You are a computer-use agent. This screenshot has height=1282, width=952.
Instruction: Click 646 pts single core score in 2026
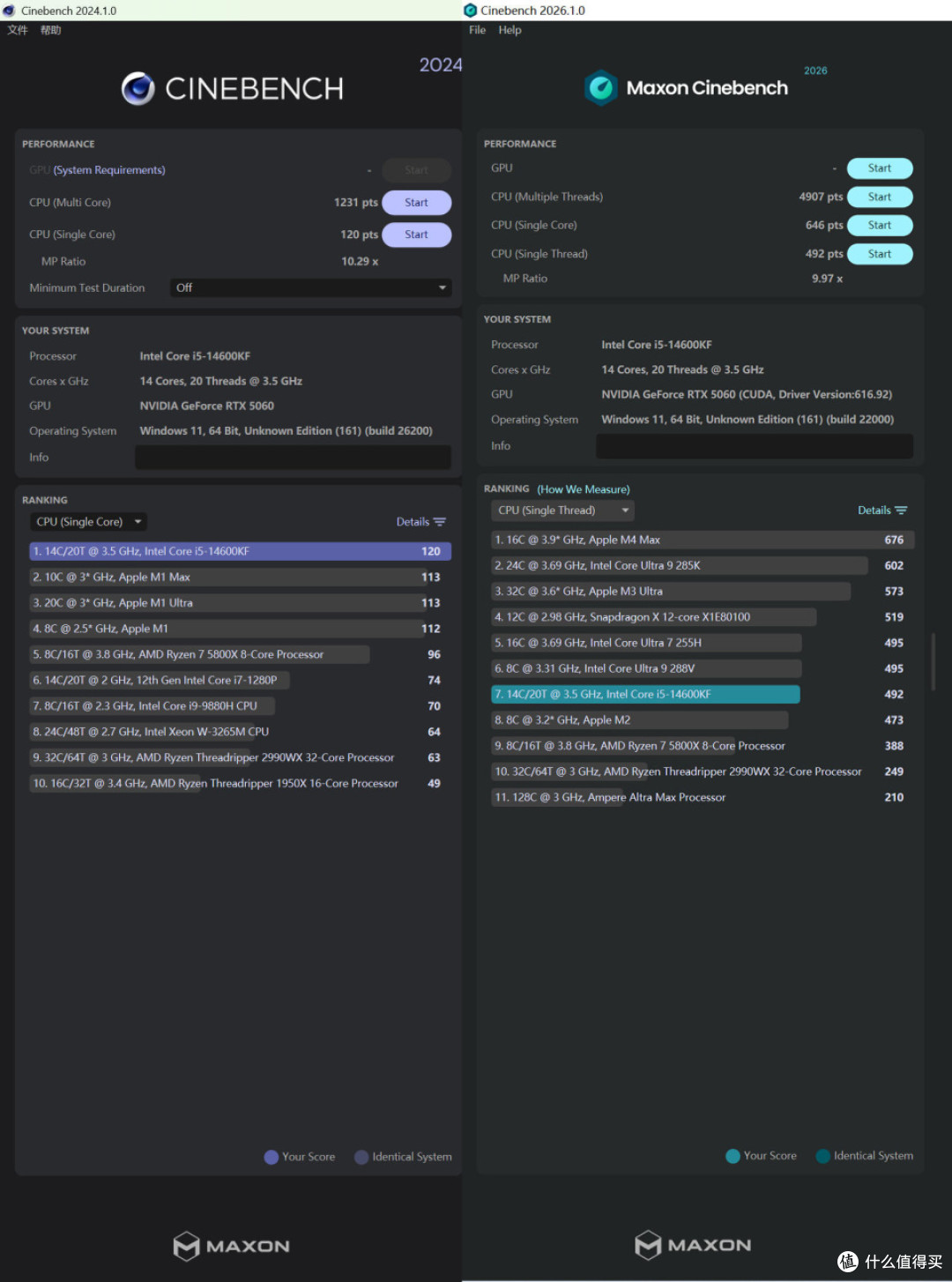click(824, 226)
